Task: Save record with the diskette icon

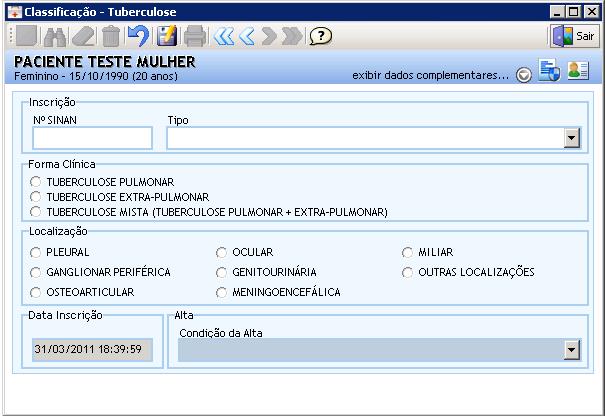Action: point(167,36)
